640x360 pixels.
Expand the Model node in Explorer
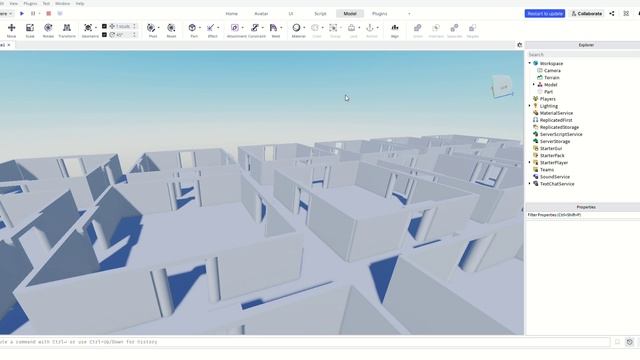[534, 84]
